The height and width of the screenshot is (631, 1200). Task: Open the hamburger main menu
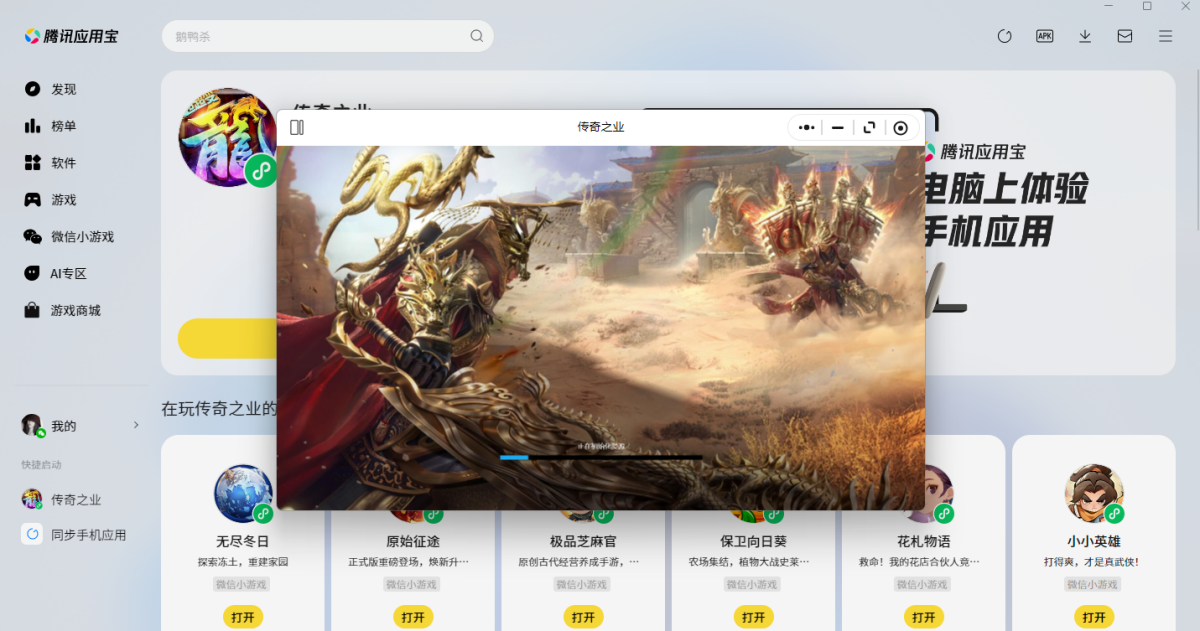1165,36
